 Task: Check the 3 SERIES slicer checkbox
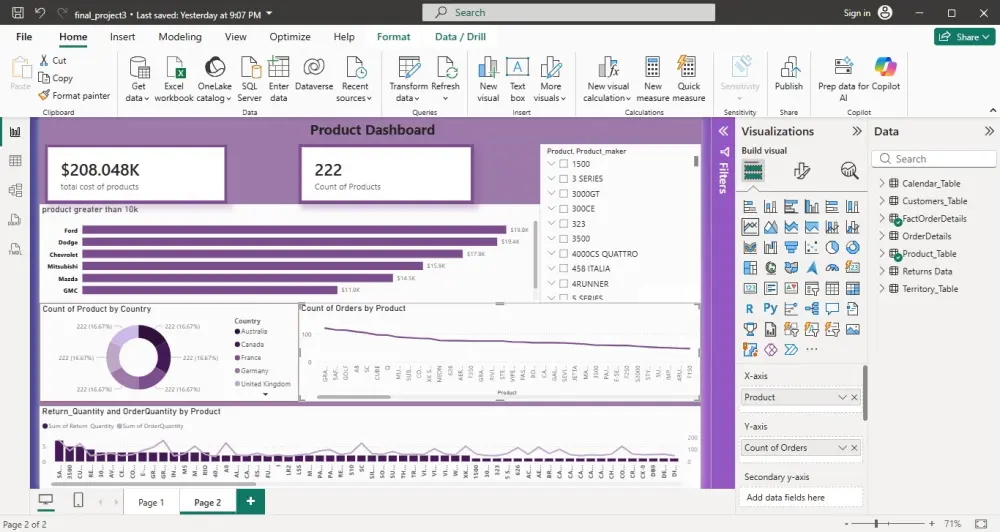coord(564,179)
